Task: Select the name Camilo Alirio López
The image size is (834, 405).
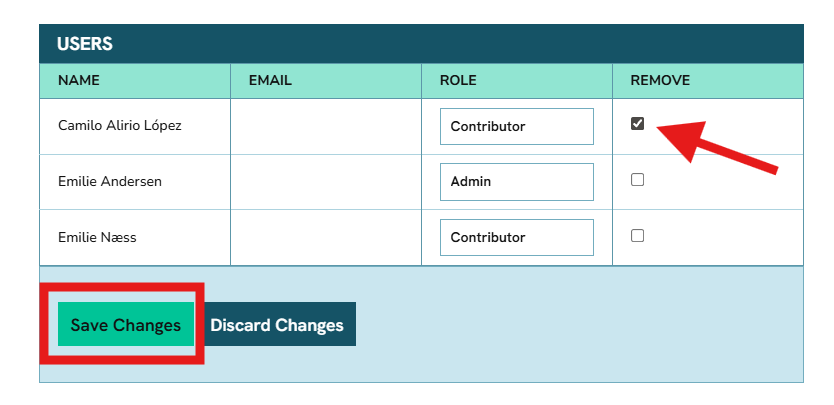Action: coord(120,126)
